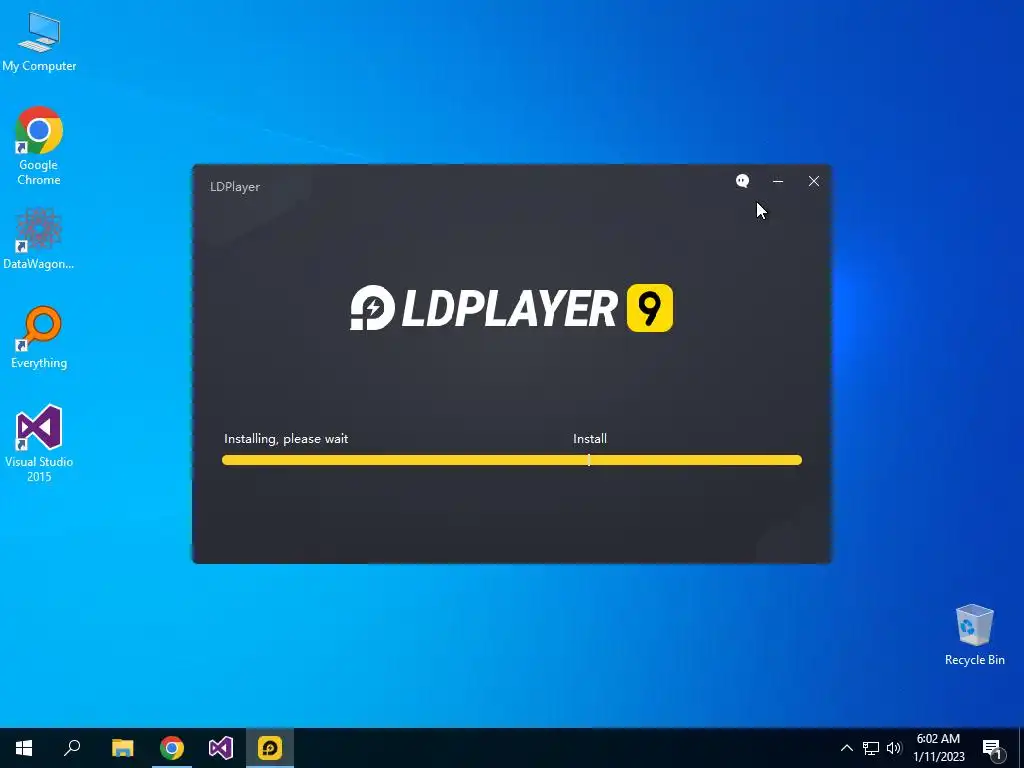
Task: Open Visual Studio from the taskbar
Action: click(x=221, y=748)
